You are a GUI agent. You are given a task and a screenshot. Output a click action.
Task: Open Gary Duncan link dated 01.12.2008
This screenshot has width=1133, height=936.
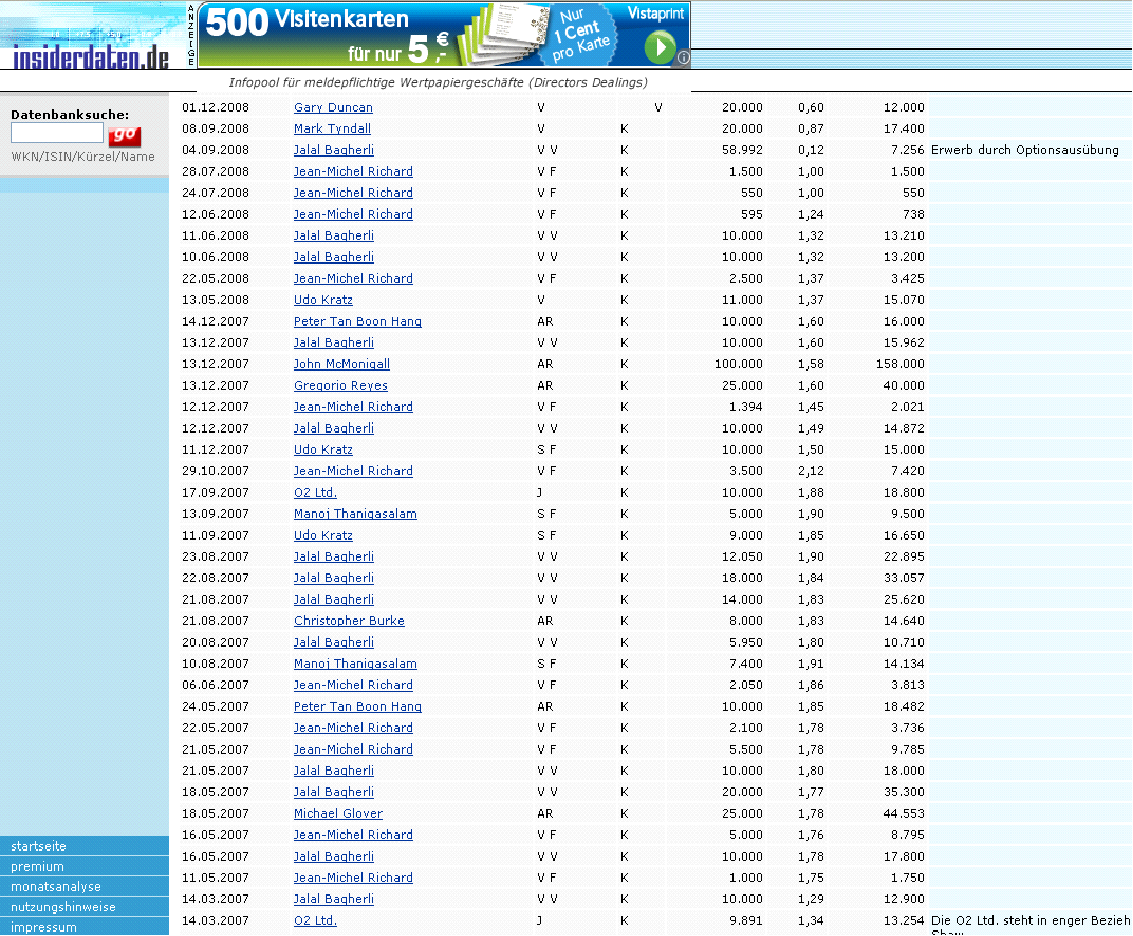333,108
